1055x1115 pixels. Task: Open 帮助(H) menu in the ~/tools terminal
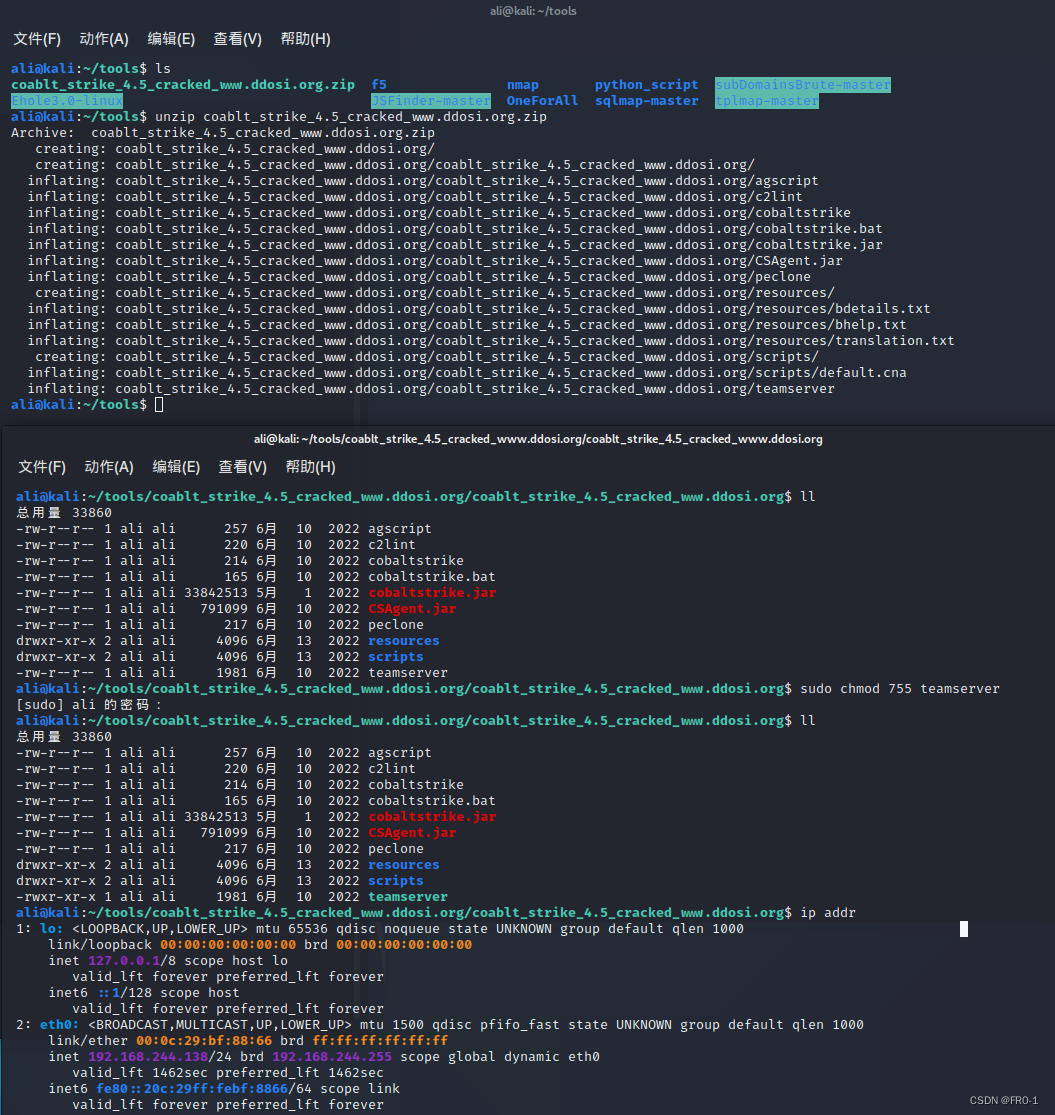(305, 39)
